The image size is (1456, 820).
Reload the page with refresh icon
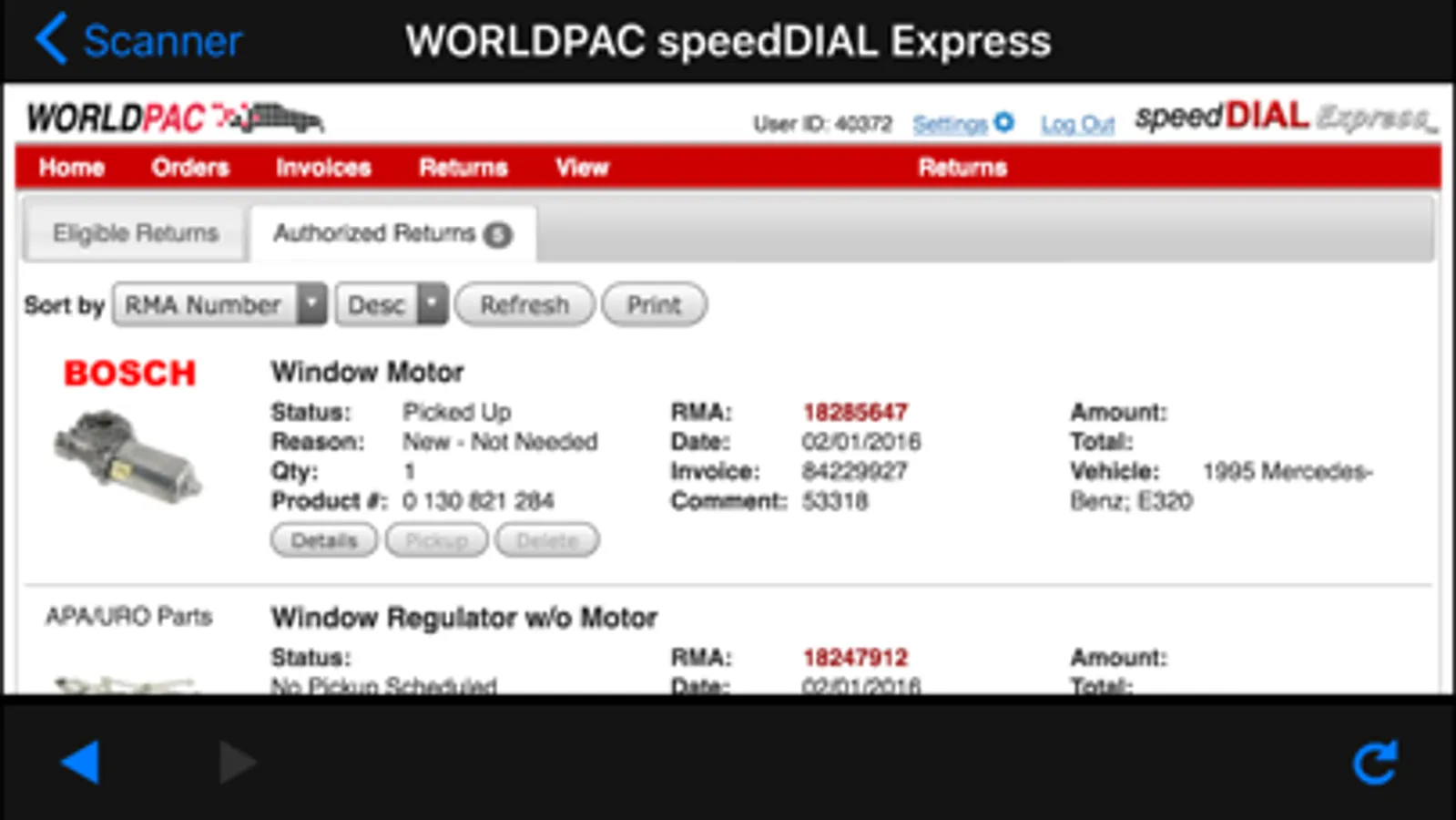click(x=1375, y=762)
